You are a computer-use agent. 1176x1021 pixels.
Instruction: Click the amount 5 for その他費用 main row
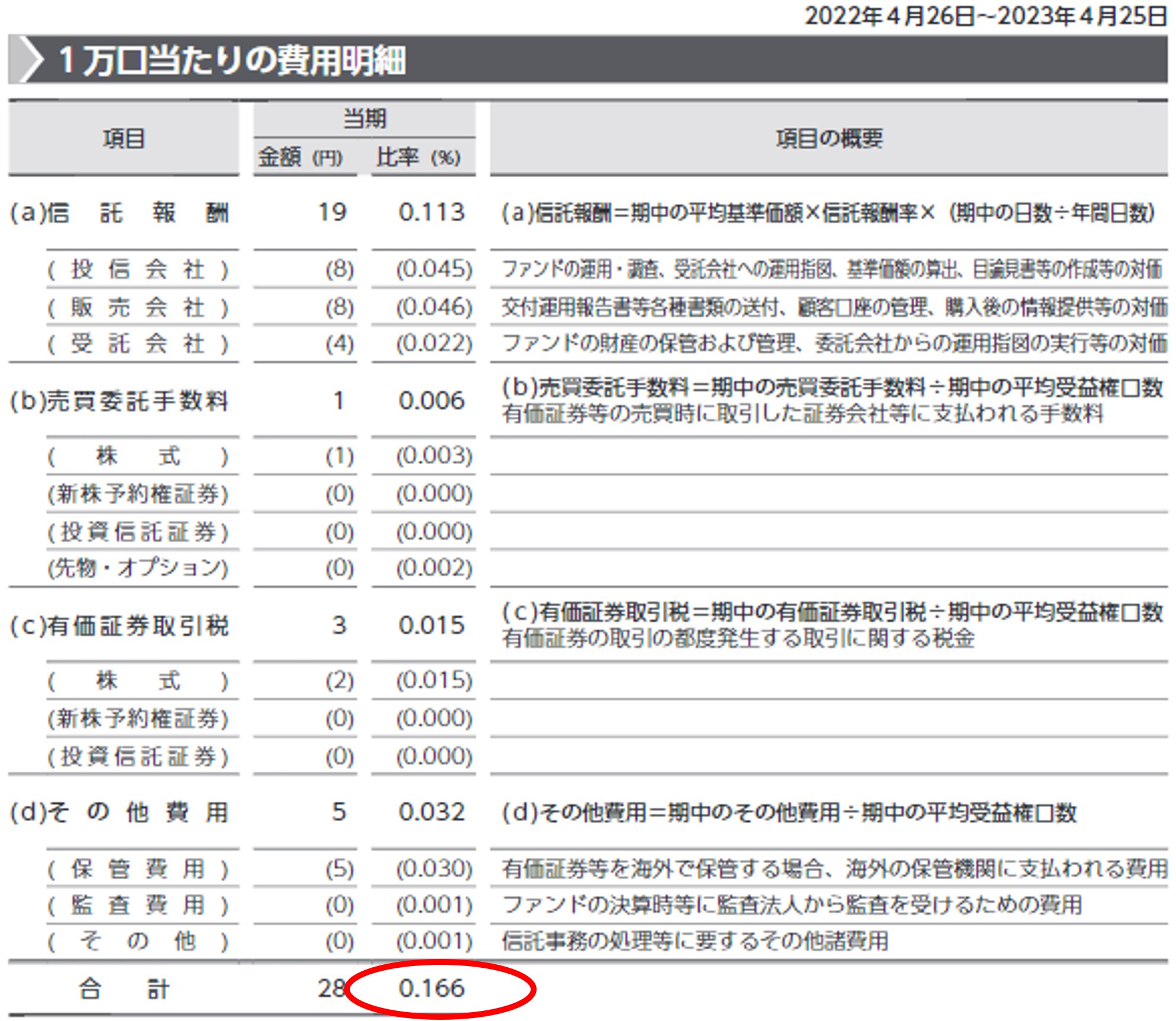[x=339, y=812]
